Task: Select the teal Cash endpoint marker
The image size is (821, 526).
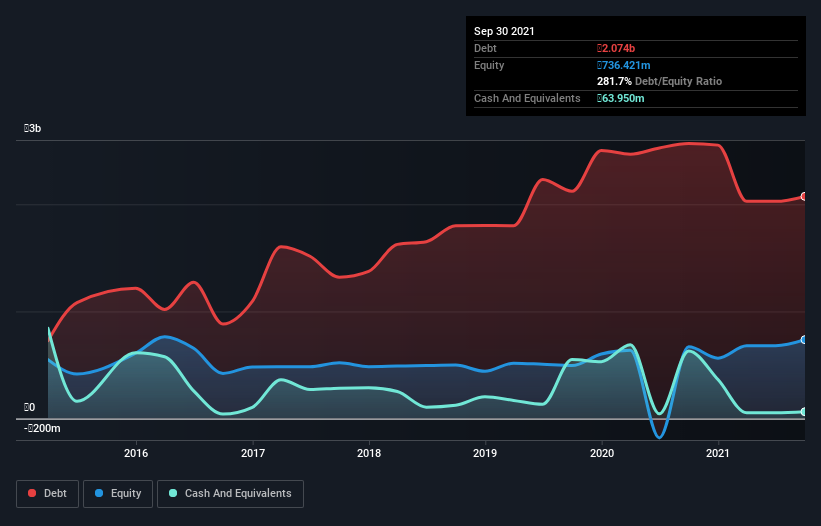Action: (x=804, y=412)
